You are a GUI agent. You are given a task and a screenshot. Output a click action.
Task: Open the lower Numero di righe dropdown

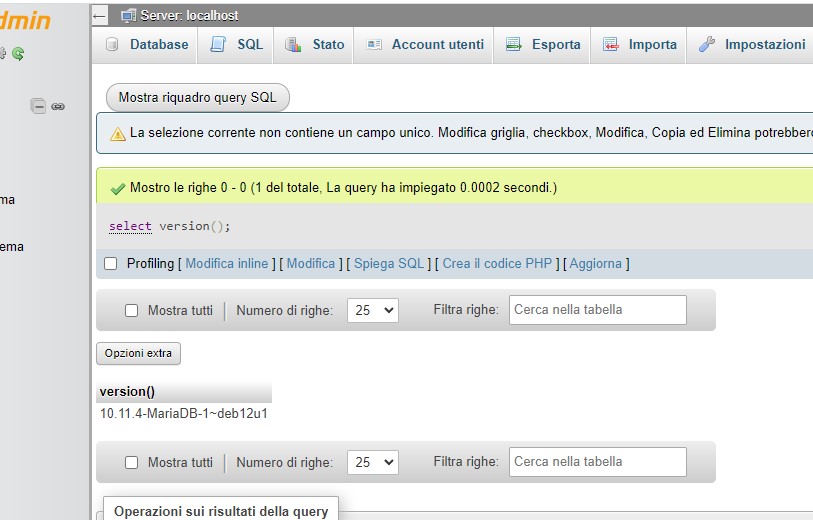[372, 463]
